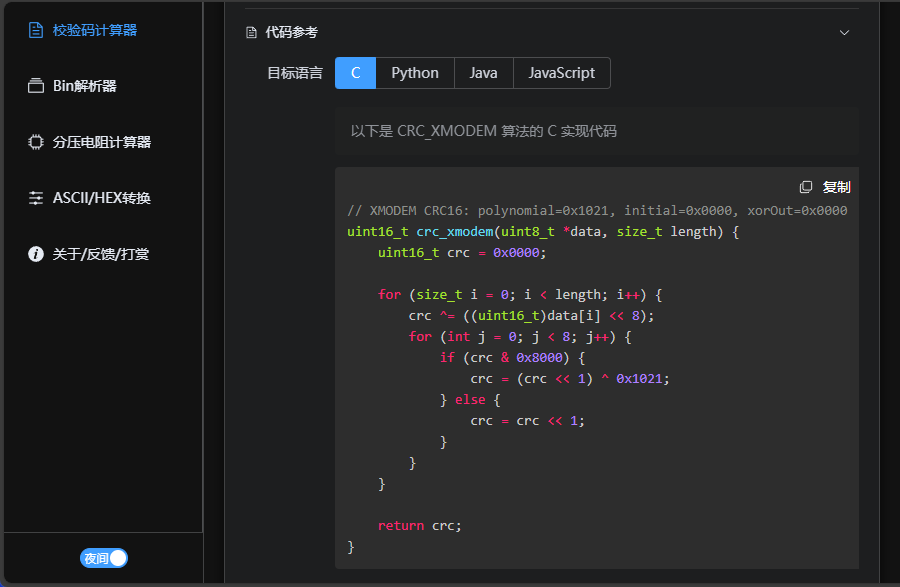The image size is (900, 587).
Task: Click the XMODEM CRC16 comment line
Action: click(597, 211)
